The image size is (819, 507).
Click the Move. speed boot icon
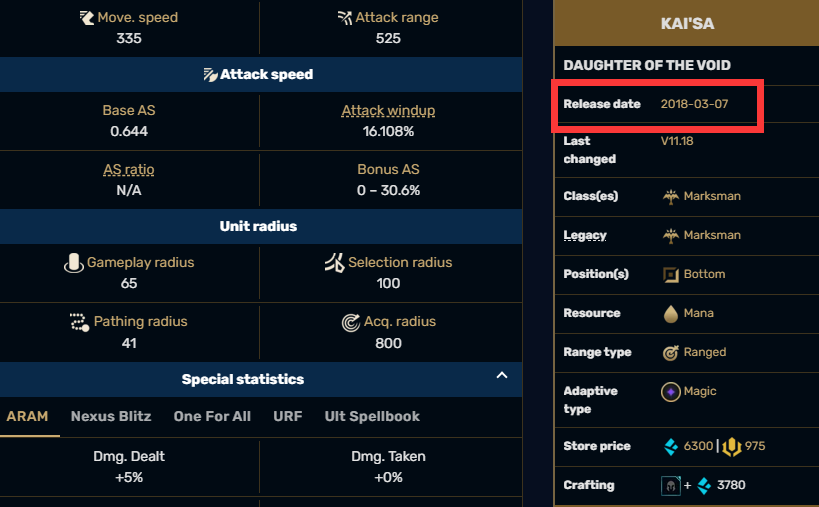point(87,18)
